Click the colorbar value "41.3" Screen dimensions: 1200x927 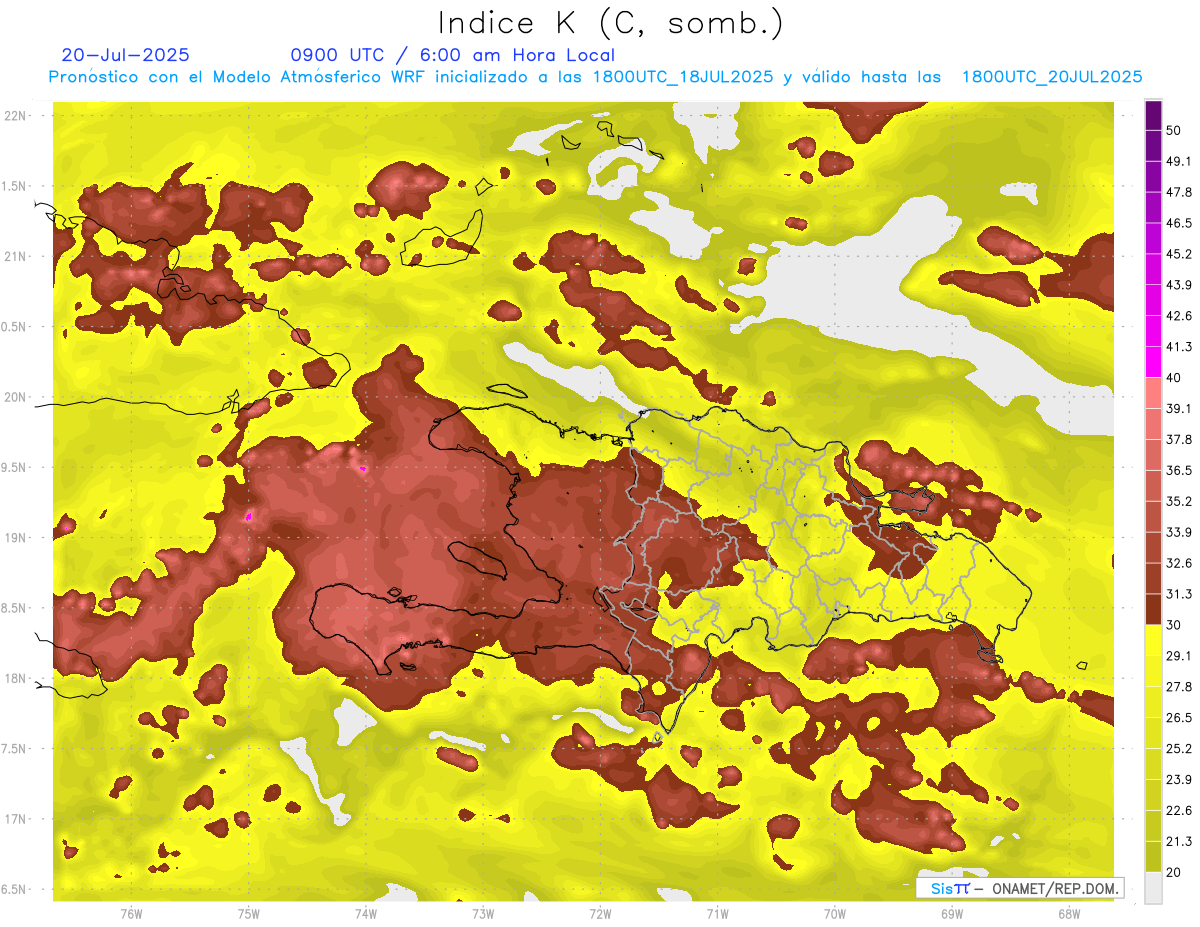(1179, 347)
